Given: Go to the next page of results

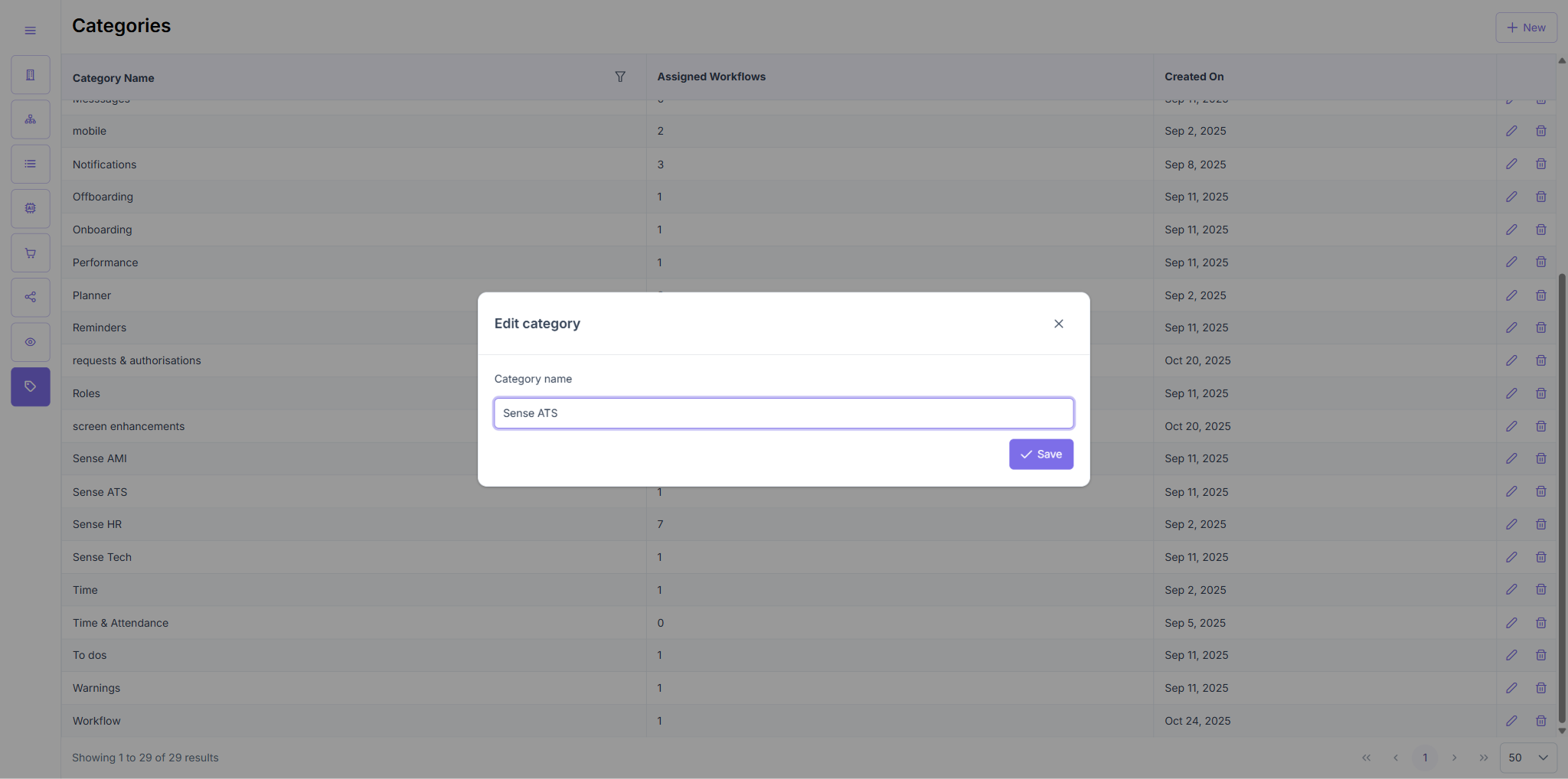Looking at the screenshot, I should pos(1455,758).
